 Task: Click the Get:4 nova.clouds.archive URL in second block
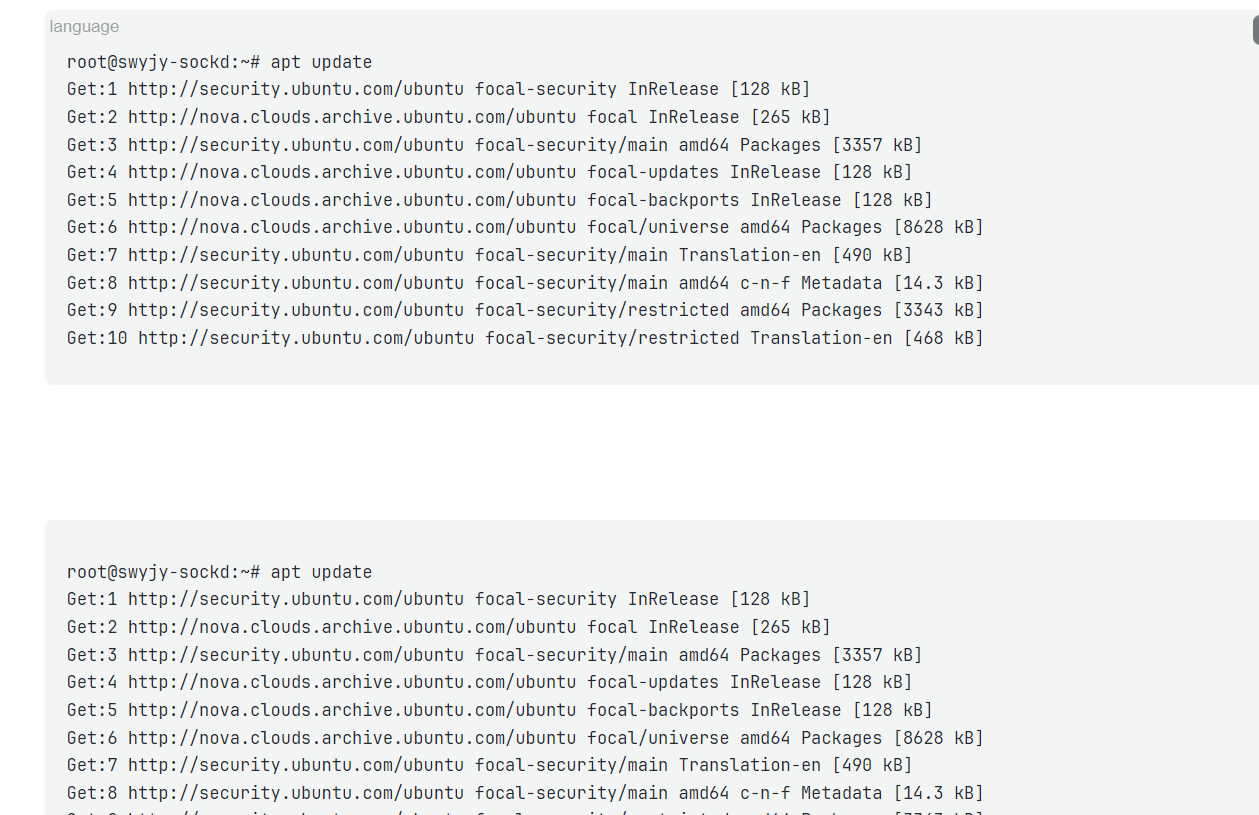(352, 682)
